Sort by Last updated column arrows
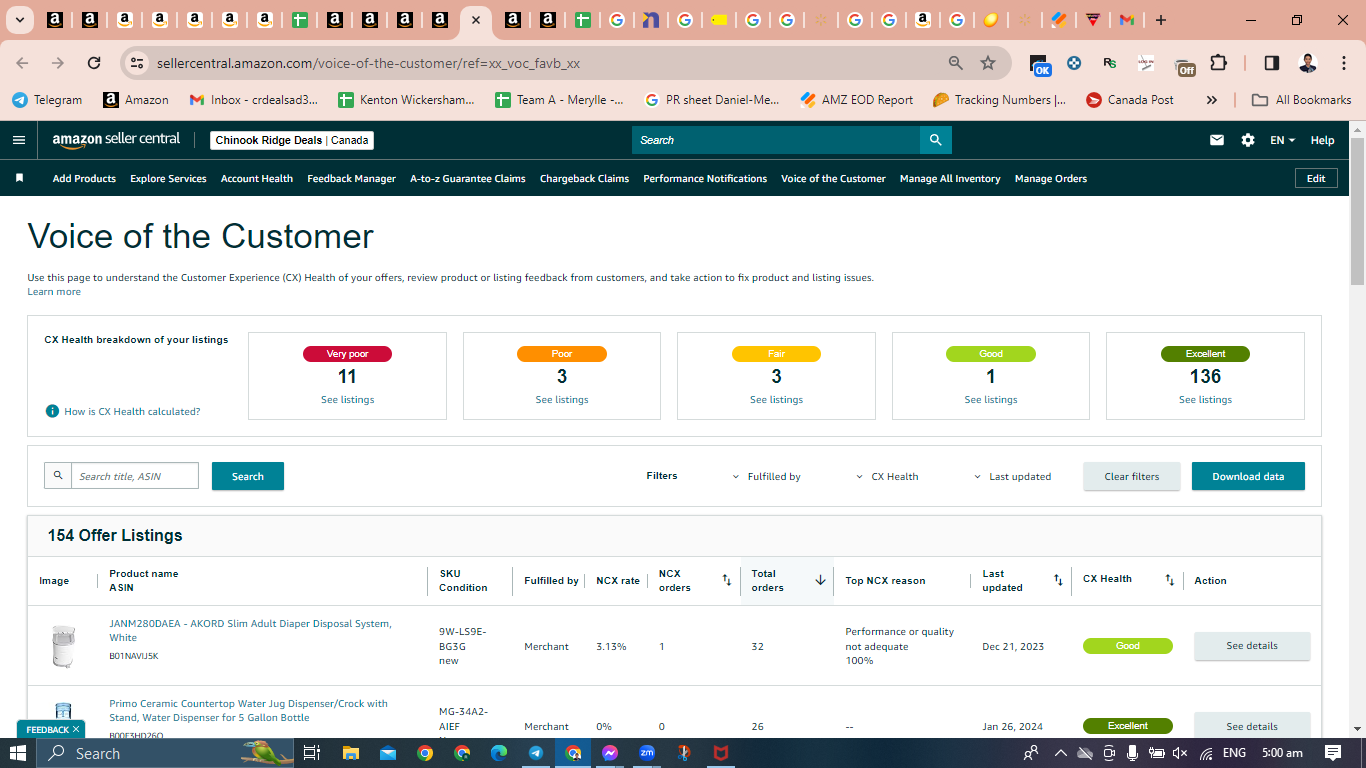 pos(1058,580)
